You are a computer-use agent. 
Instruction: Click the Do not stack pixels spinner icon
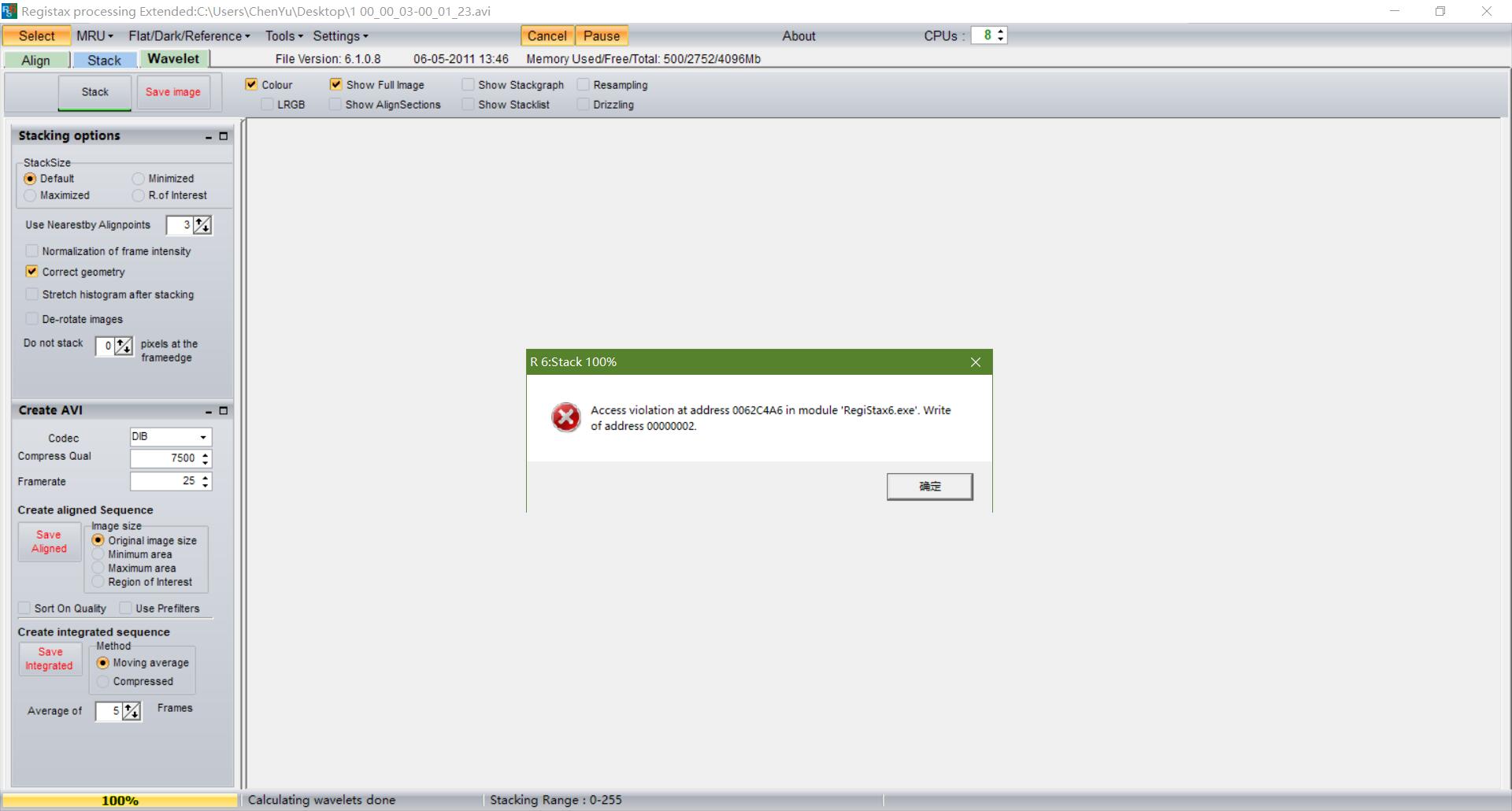coord(124,346)
